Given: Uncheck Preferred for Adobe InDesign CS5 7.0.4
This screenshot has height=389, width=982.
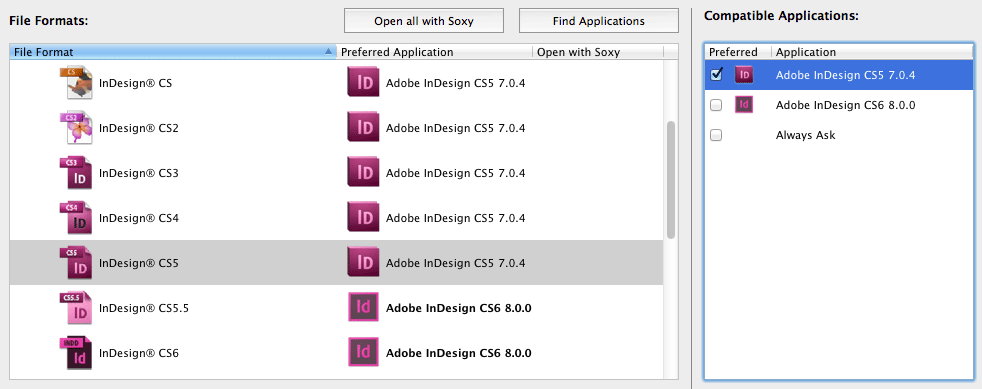Looking at the screenshot, I should (x=716, y=75).
